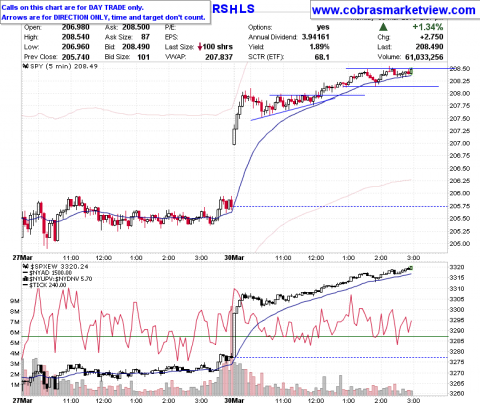Screen dimensions: 480x406
Task: Click the 3300 axis label on lower chart
Action: tap(457, 310)
